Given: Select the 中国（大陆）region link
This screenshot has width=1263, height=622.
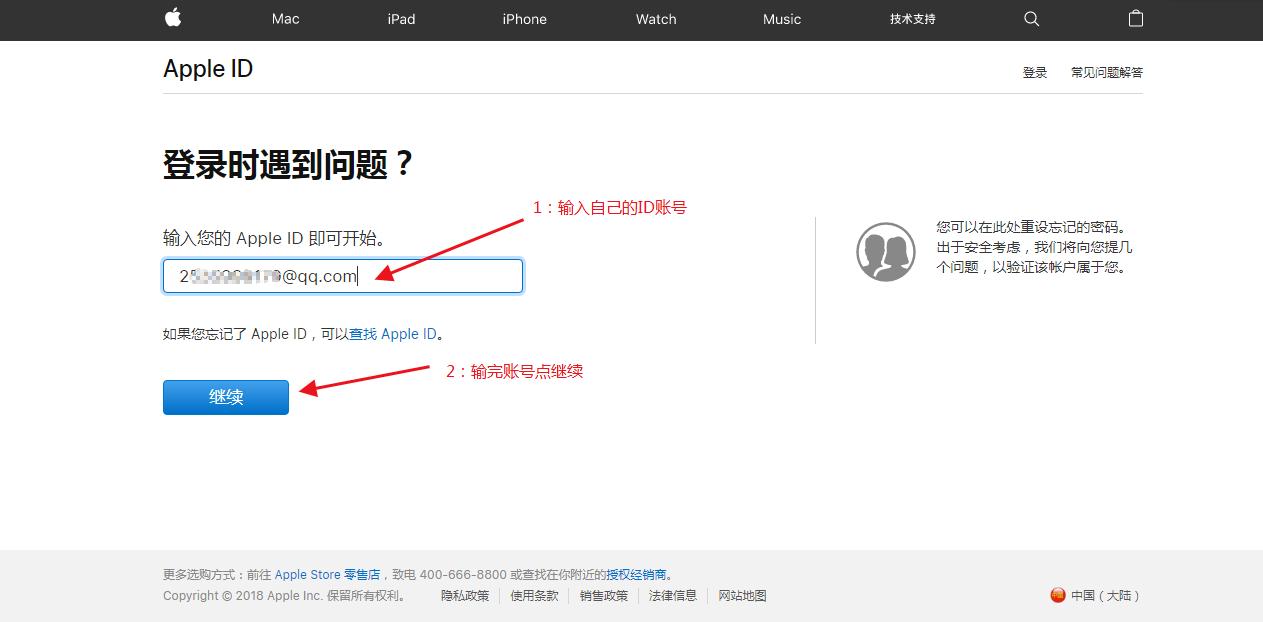Looking at the screenshot, I should [x=1105, y=596].
